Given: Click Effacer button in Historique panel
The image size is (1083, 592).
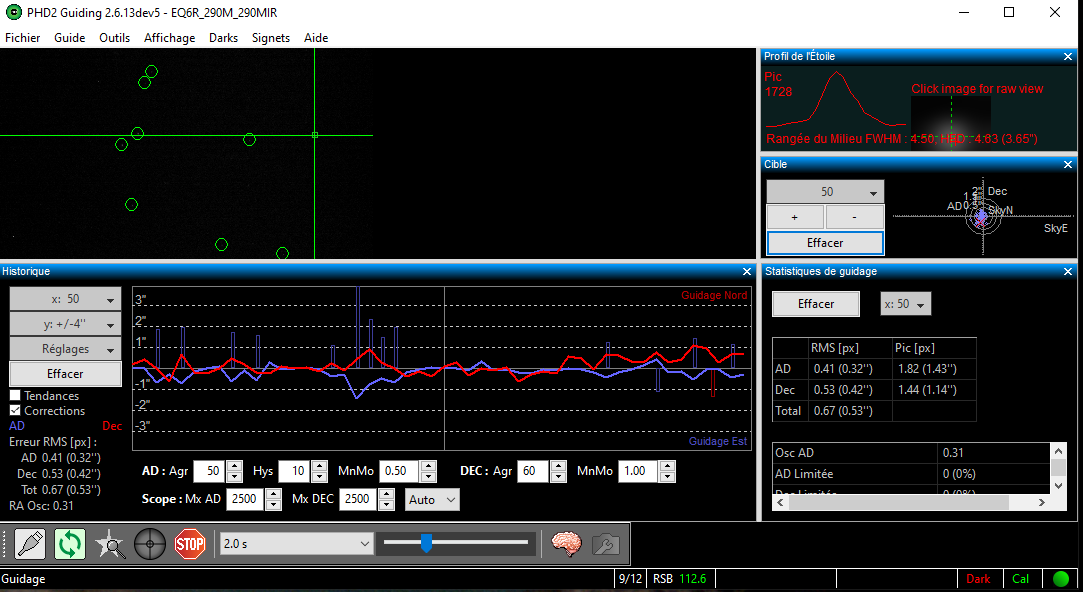Looking at the screenshot, I should tap(65, 374).
